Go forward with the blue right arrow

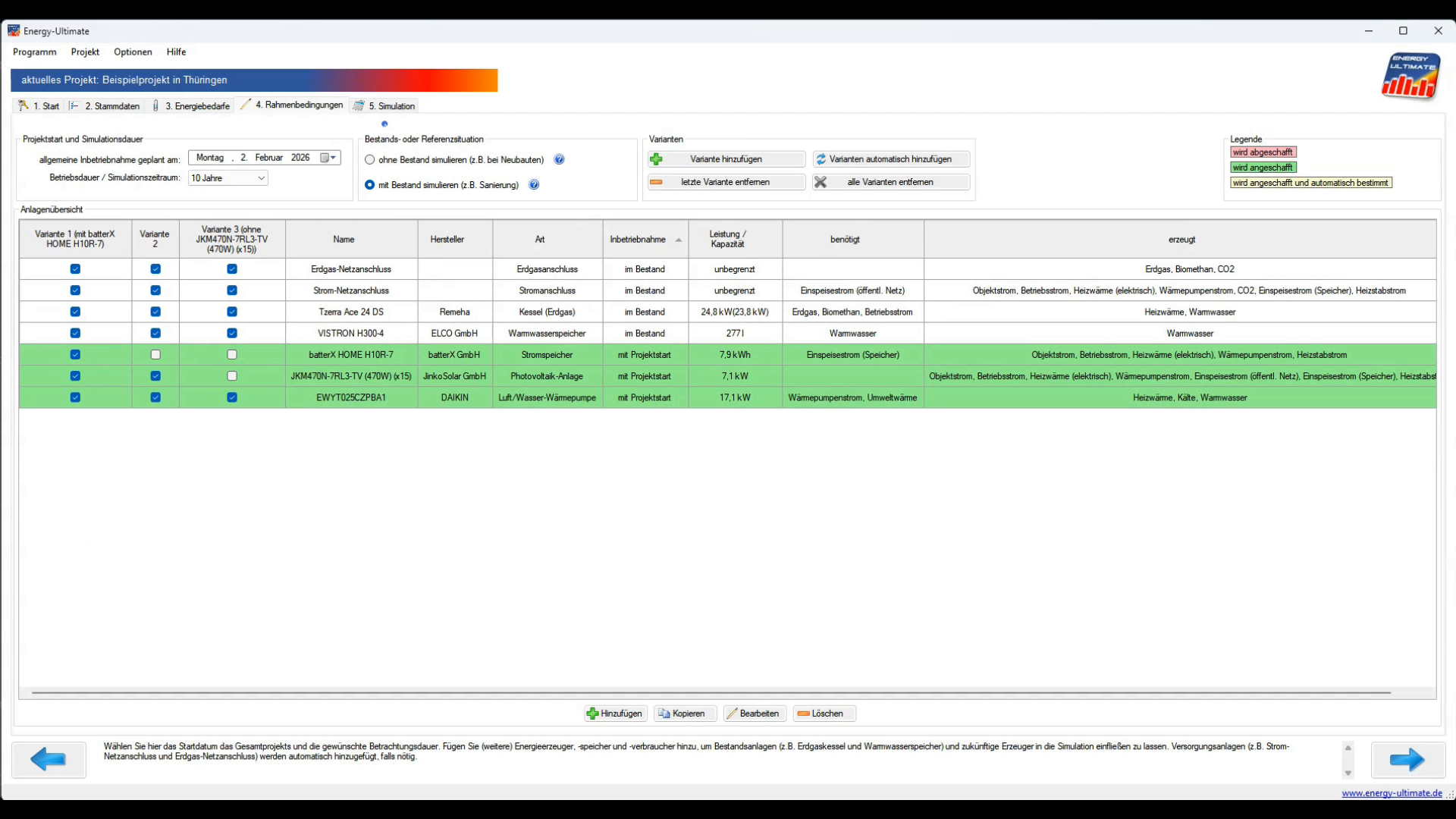(1407, 759)
